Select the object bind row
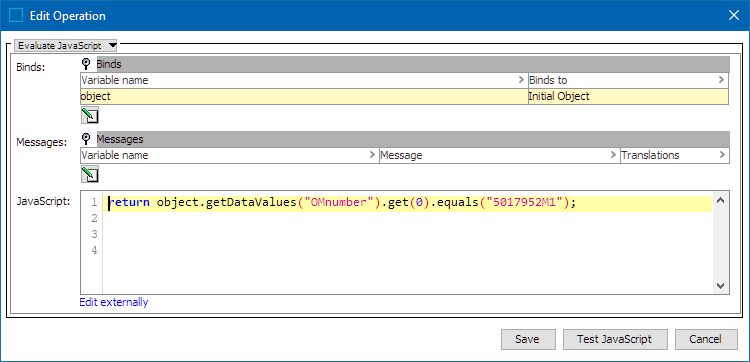Image resolution: width=750 pixels, height=362 pixels. (404, 97)
